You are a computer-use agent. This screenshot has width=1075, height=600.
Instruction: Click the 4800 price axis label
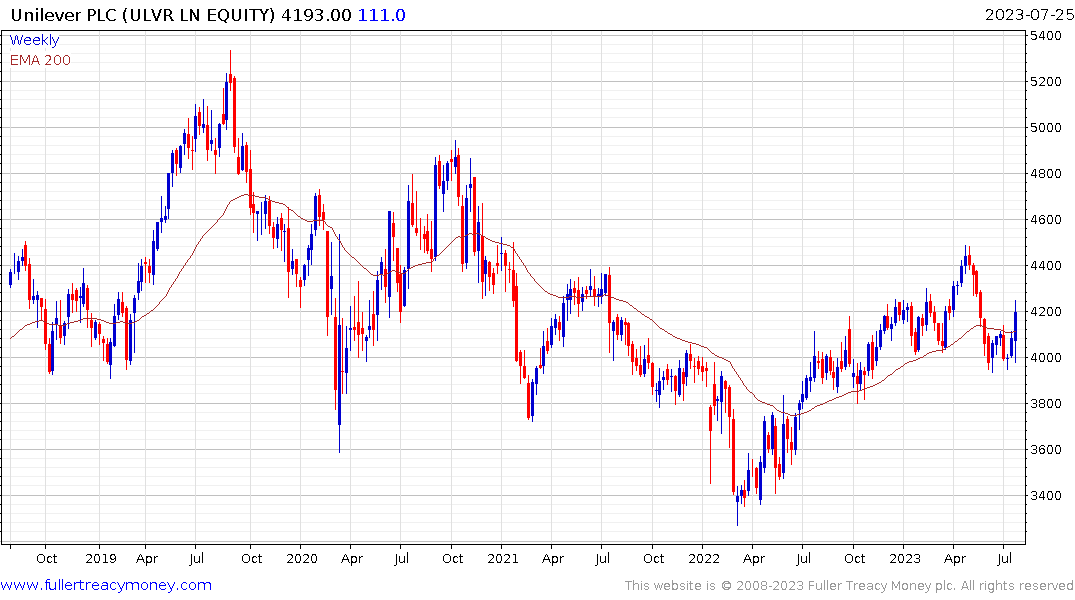pos(1046,173)
